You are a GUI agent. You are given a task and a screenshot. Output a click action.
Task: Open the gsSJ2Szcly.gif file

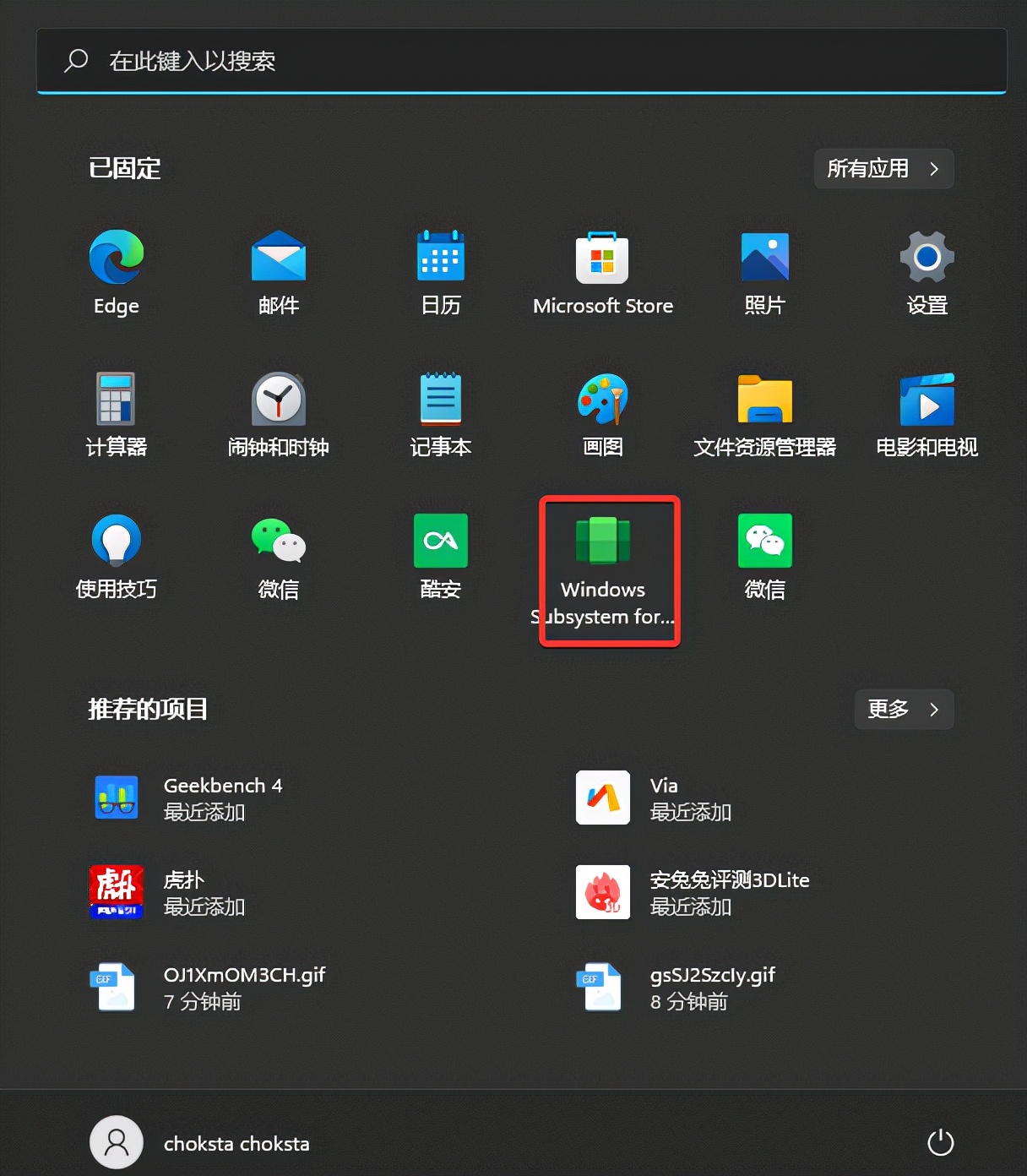(x=676, y=987)
